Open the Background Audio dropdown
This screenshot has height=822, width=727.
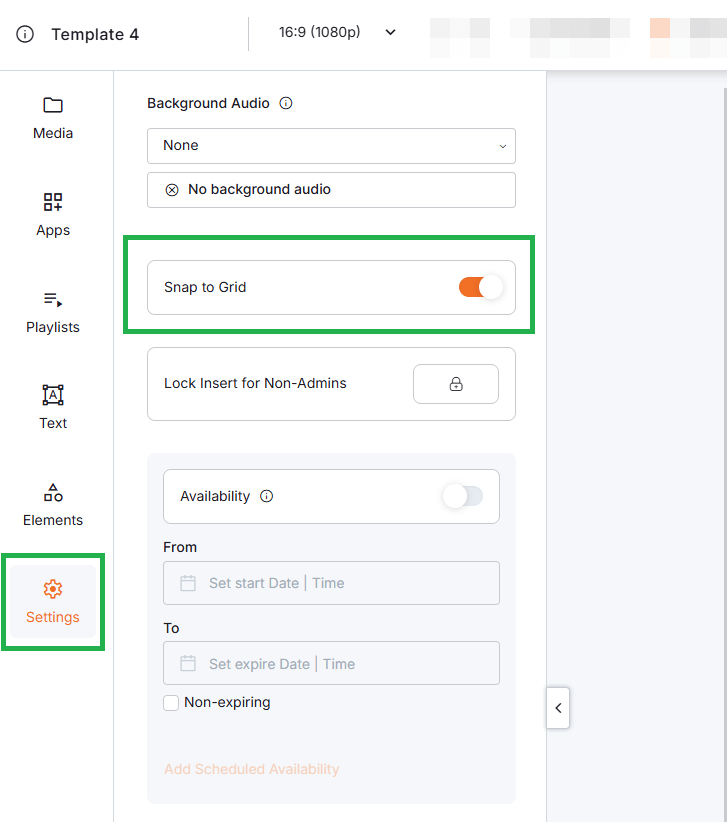pyautogui.click(x=331, y=145)
